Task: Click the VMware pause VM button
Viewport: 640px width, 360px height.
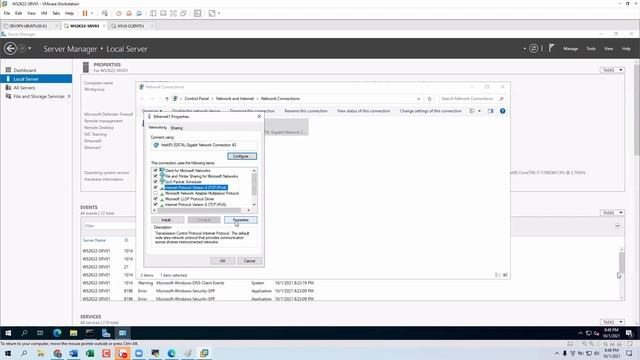Action: (x=85, y=13)
